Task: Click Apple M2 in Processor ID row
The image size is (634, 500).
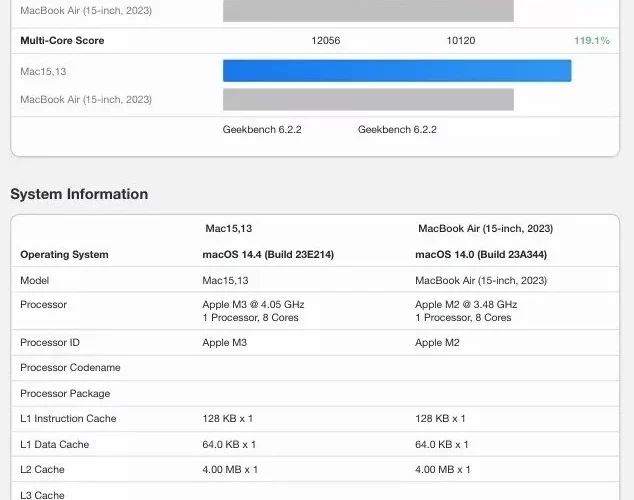Action: [437, 342]
